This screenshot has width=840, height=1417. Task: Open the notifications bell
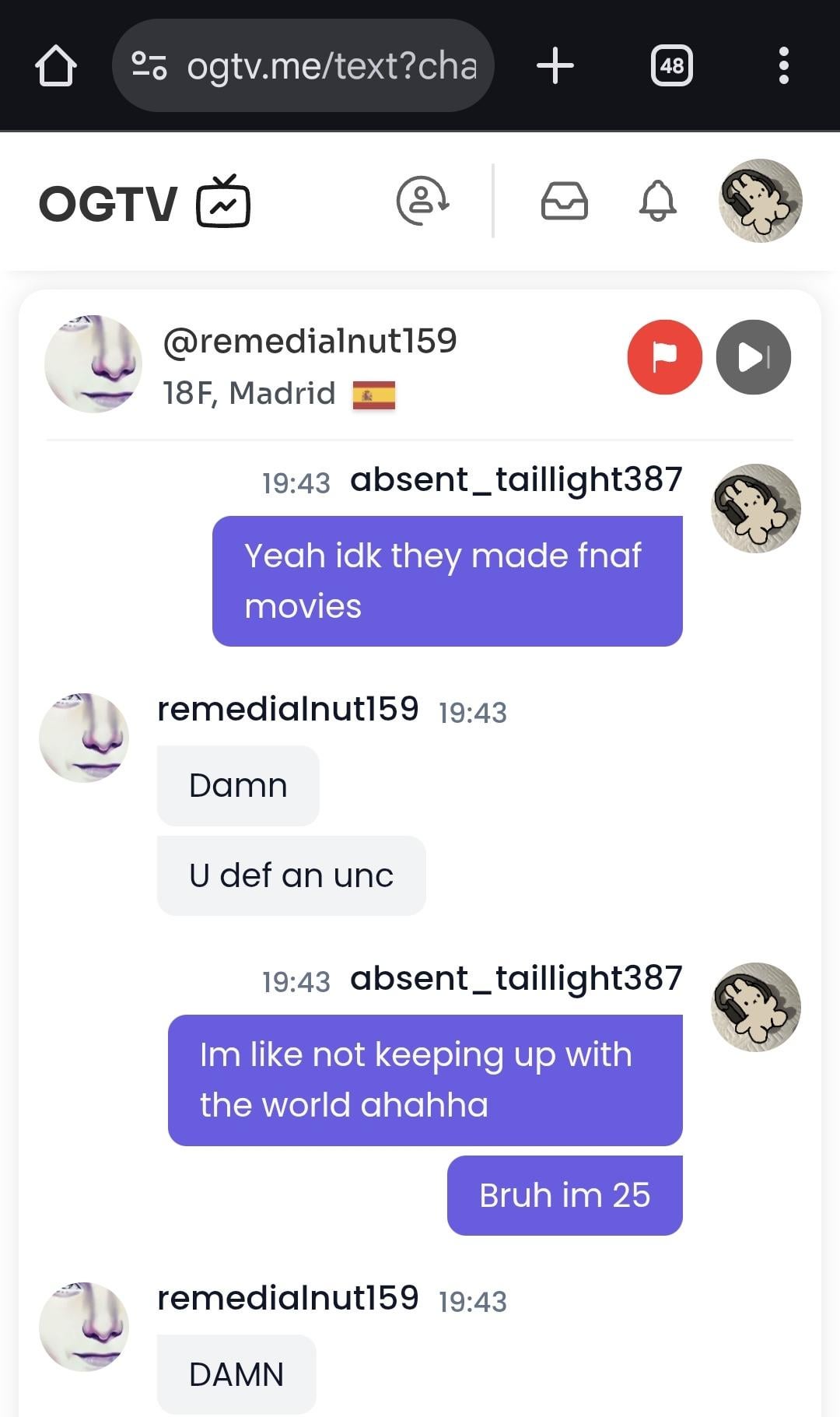click(657, 201)
